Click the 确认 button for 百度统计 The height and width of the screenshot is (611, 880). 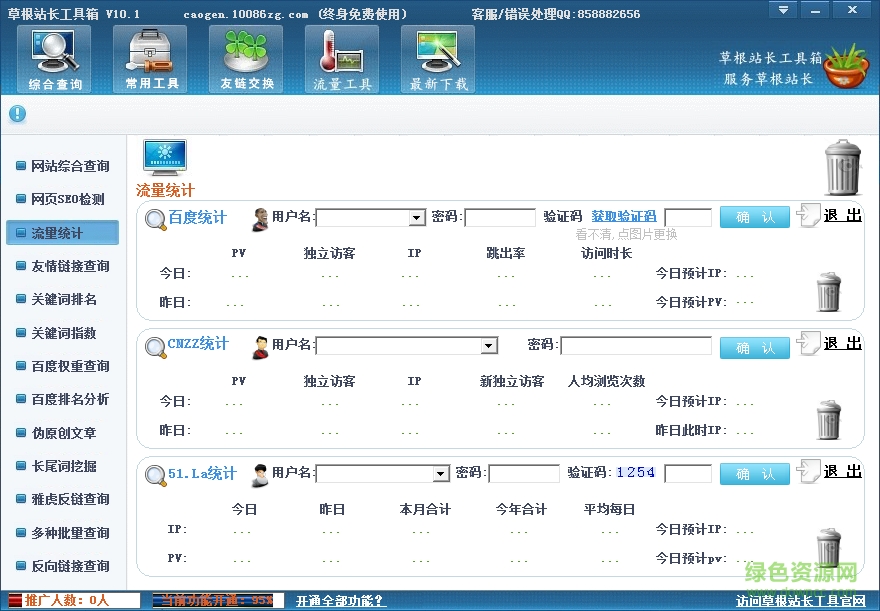[754, 217]
